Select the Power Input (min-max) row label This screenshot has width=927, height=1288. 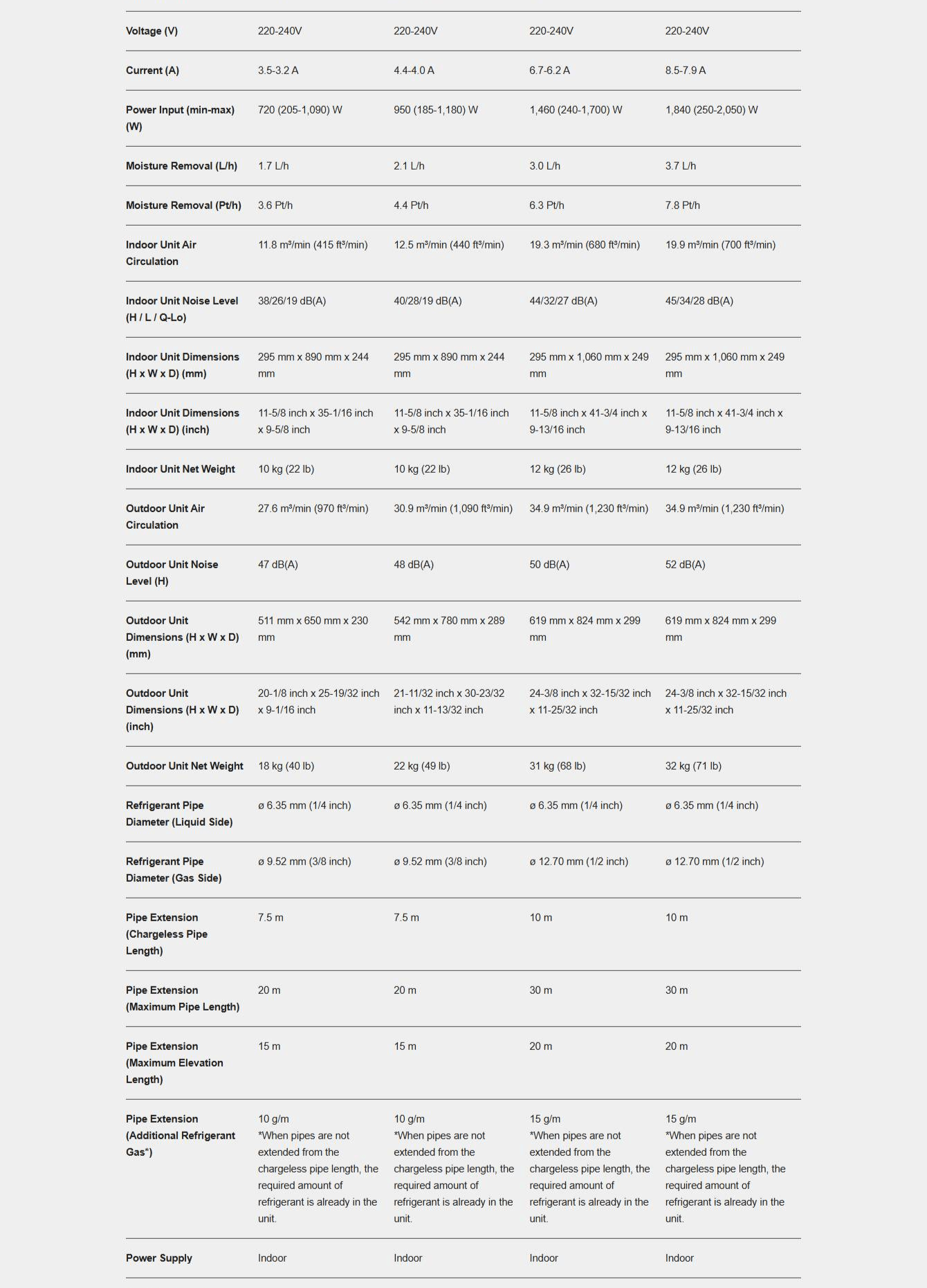coord(180,118)
